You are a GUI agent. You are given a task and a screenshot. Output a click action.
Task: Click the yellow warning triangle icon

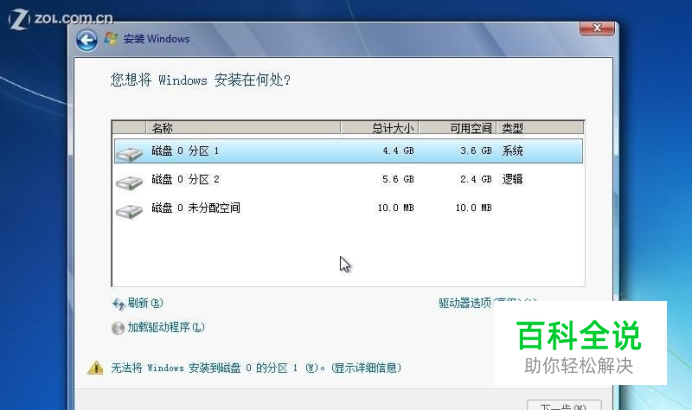(95, 368)
